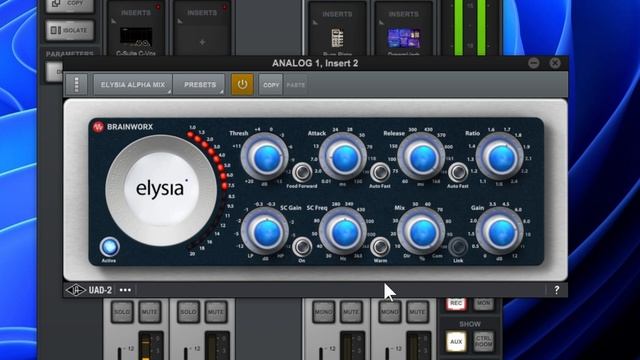Viewport: 640px width, 360px height.
Task: Close the ANALOG 1 Insert 2 window
Action: (x=555, y=63)
